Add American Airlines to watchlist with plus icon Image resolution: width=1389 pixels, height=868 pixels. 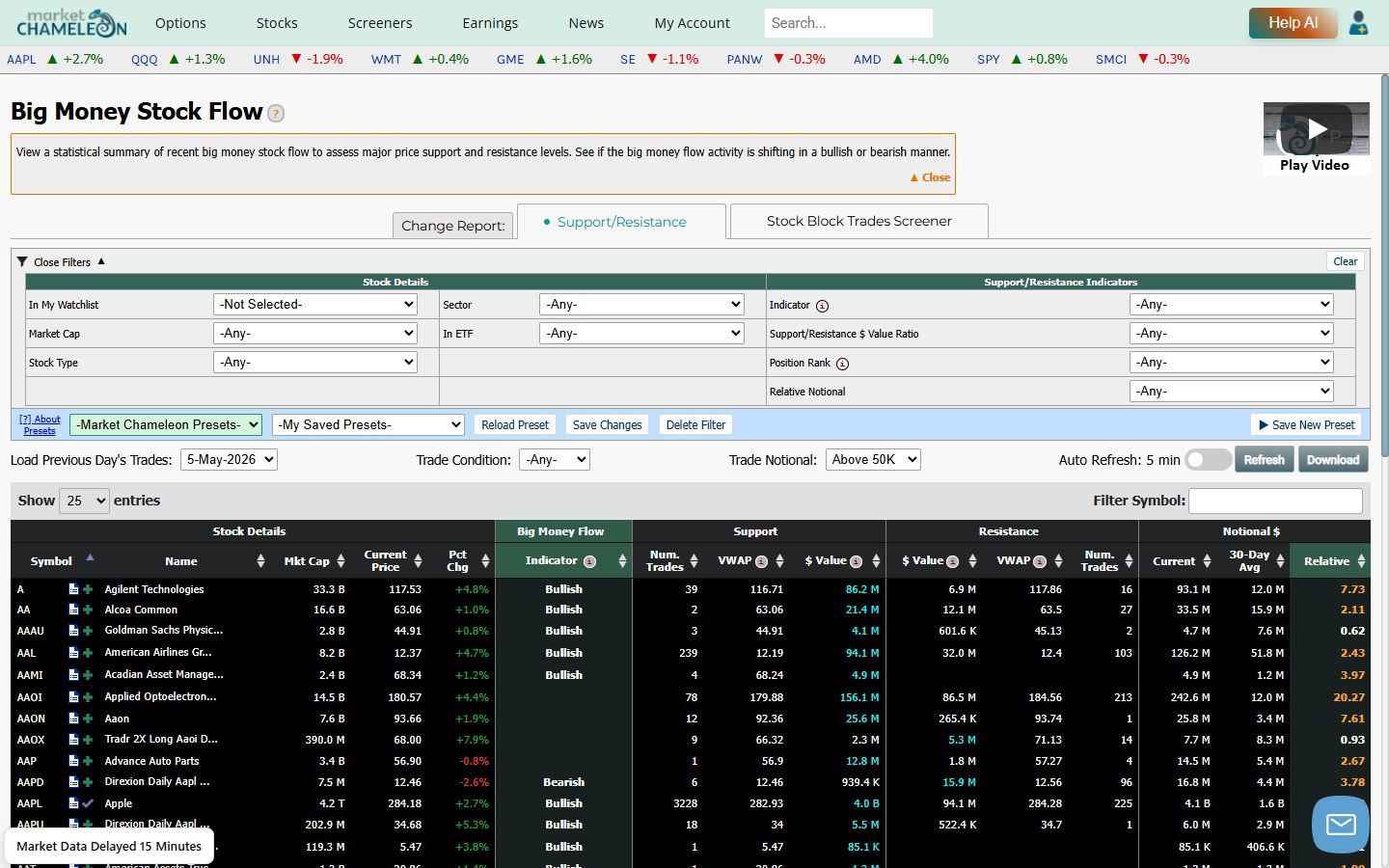88,653
